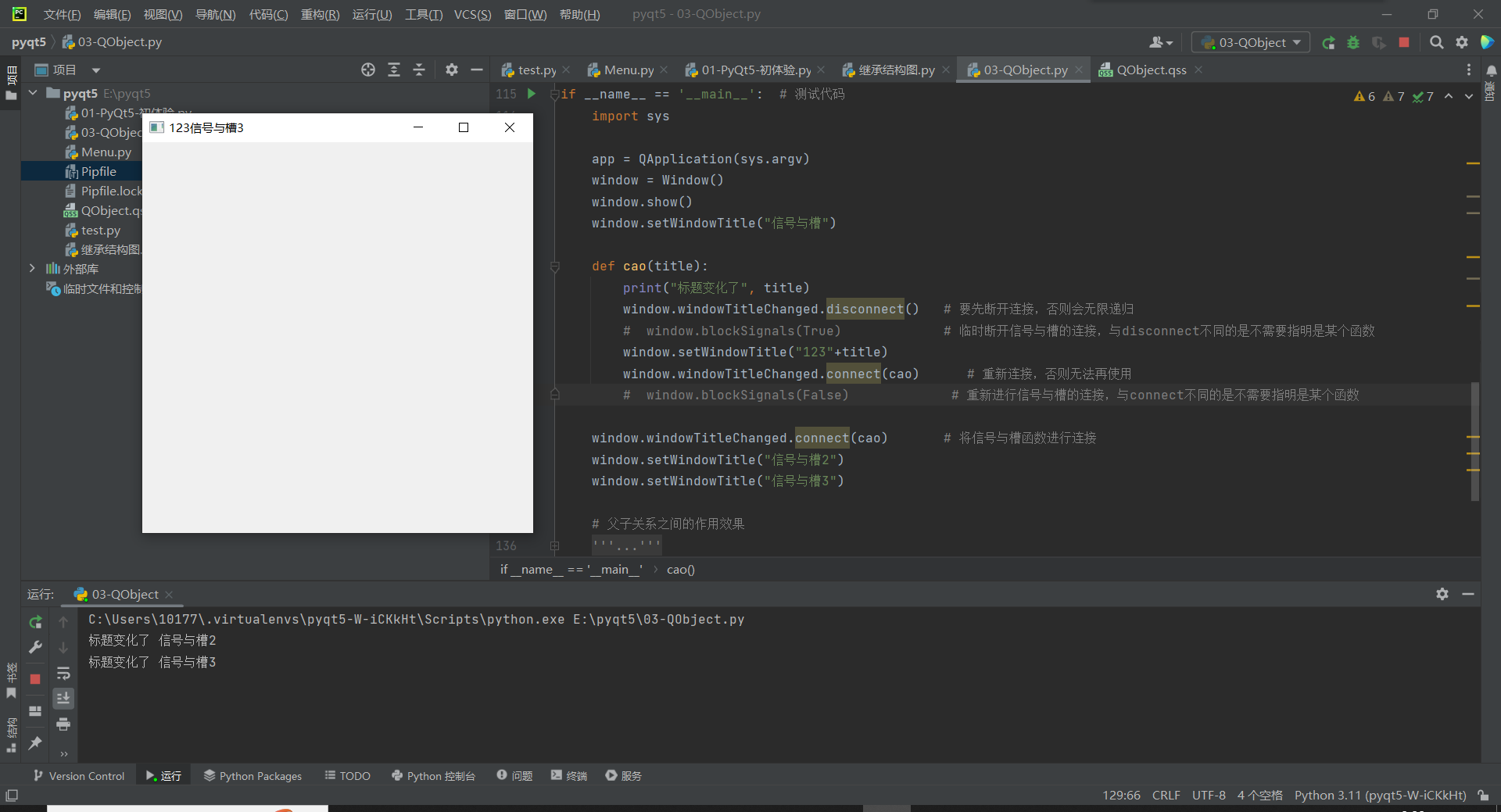This screenshot has height=812, width=1501.
Task: Open IDE settings gear in the top toolbar
Action: [x=1462, y=43]
